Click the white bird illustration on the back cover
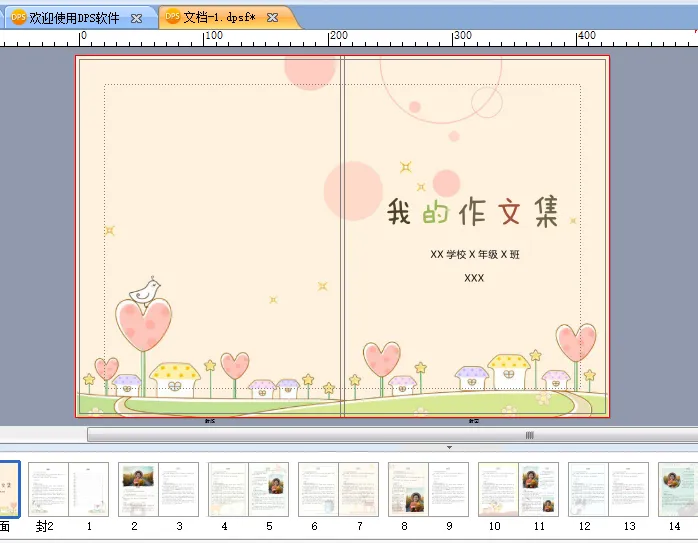Image resolution: width=698 pixels, height=543 pixels. (x=145, y=291)
